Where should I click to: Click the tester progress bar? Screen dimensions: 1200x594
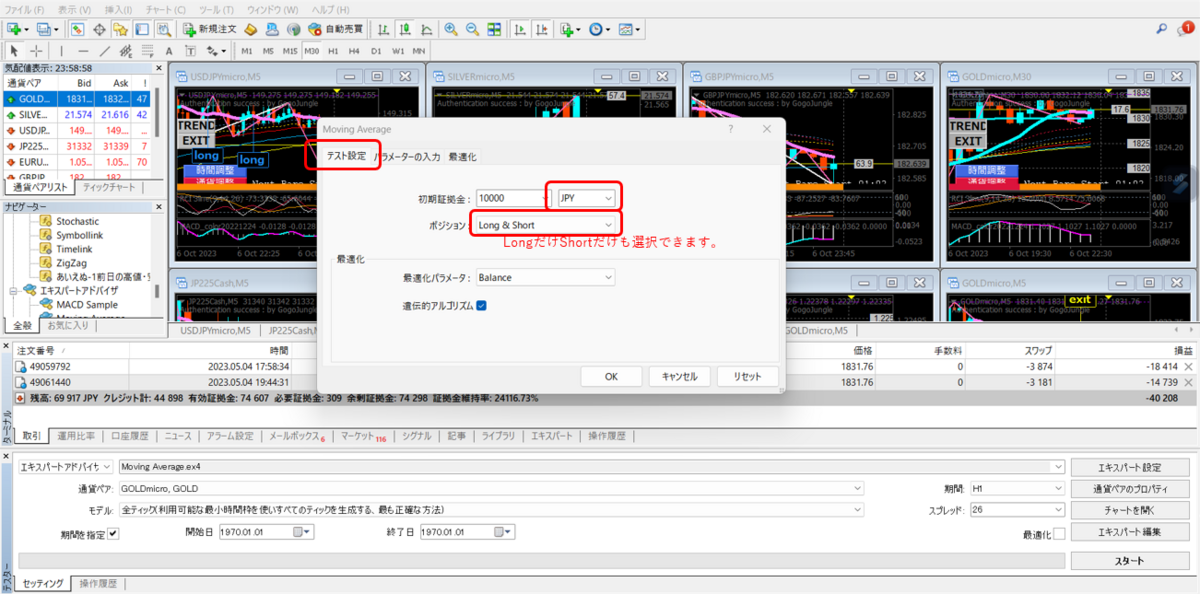[541, 560]
